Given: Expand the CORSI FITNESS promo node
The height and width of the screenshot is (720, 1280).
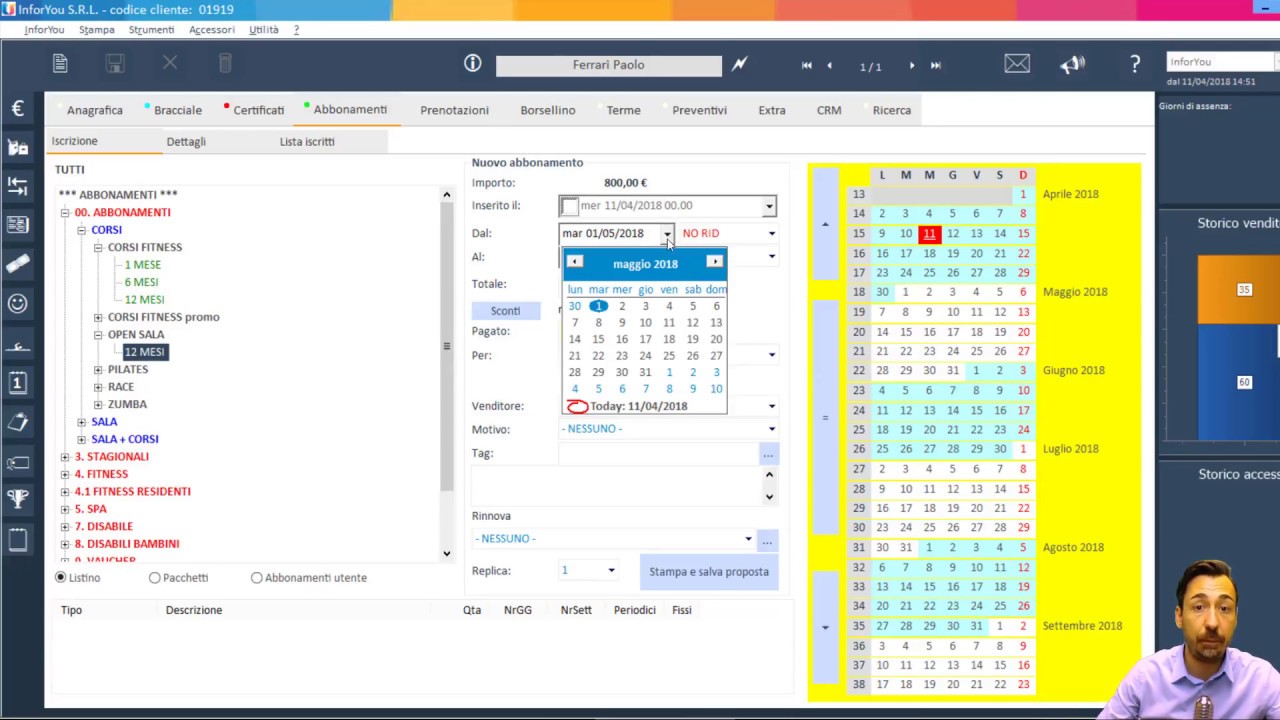Looking at the screenshot, I should coord(98,317).
